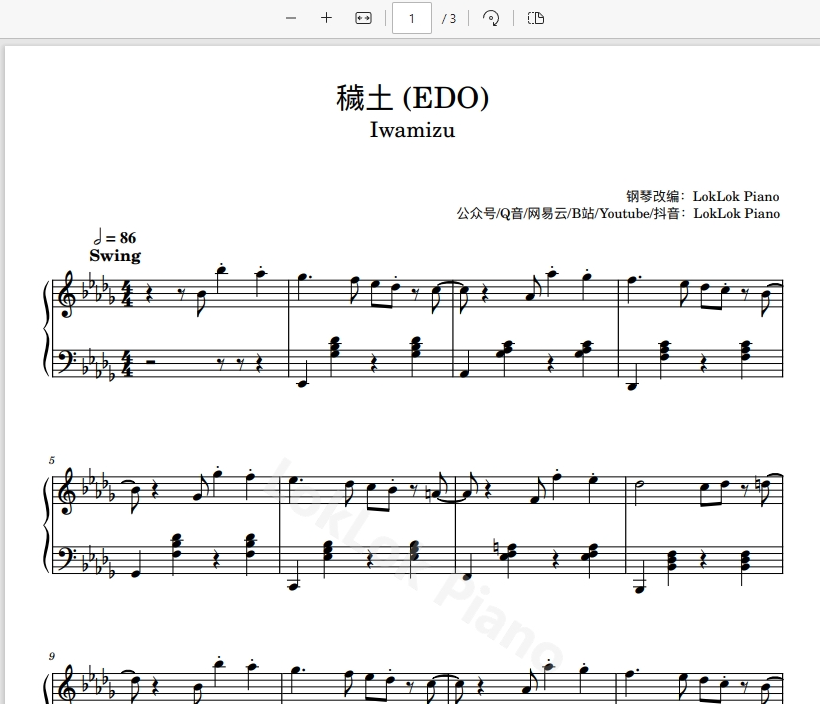Click the '公众号/Q音/网易云' platforms credit line
This screenshot has width=820, height=704.
click(617, 213)
